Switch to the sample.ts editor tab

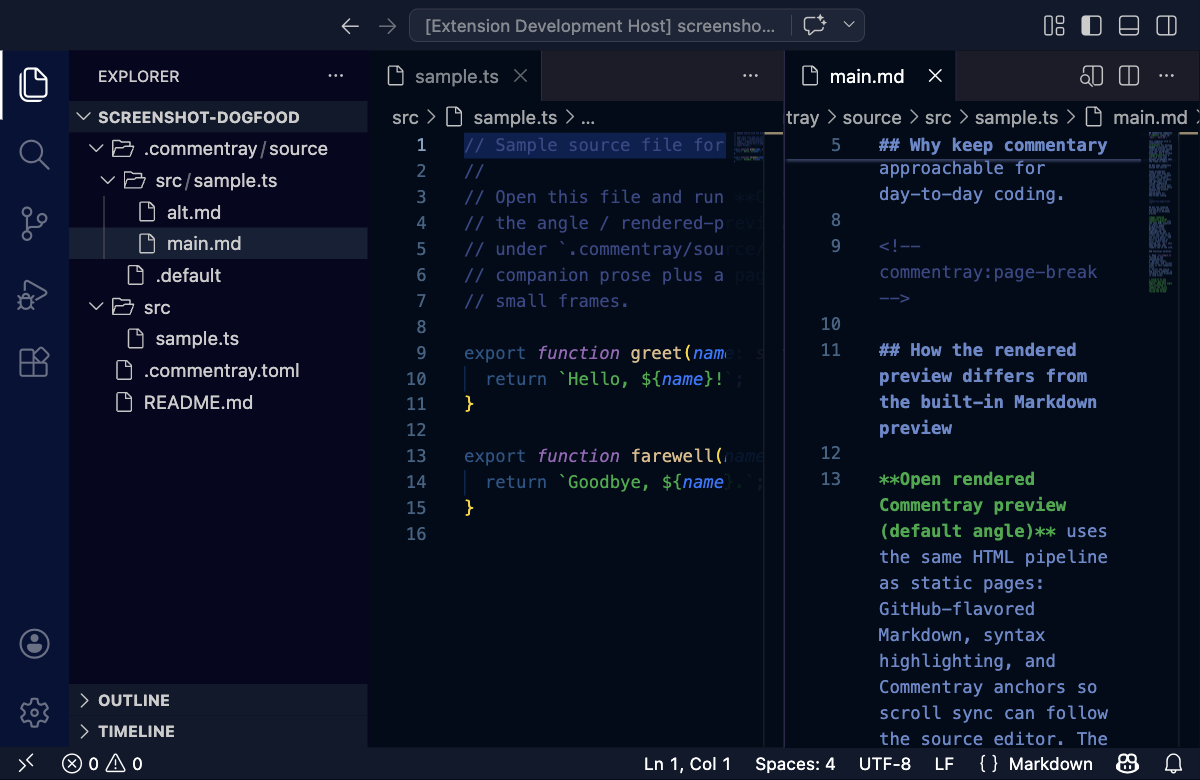(457, 76)
